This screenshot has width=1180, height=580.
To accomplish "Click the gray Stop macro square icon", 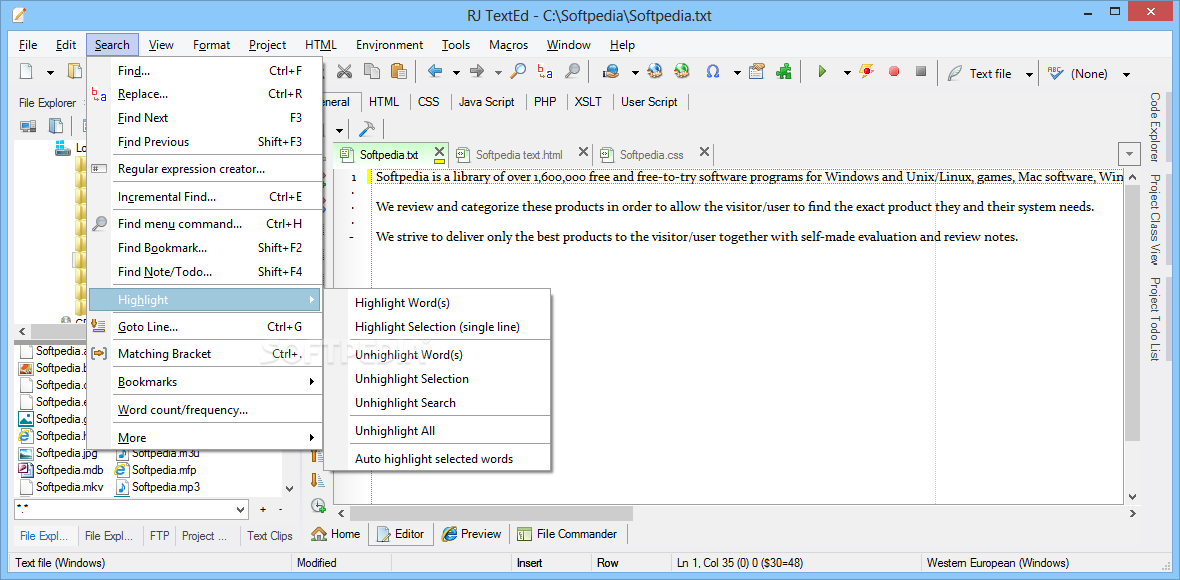I will 920,71.
